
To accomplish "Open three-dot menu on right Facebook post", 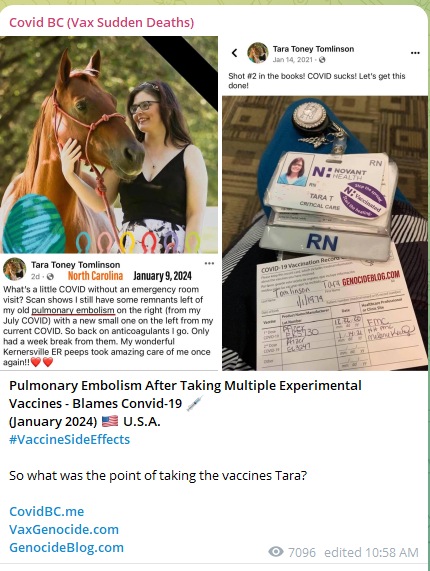I will pos(415,53).
